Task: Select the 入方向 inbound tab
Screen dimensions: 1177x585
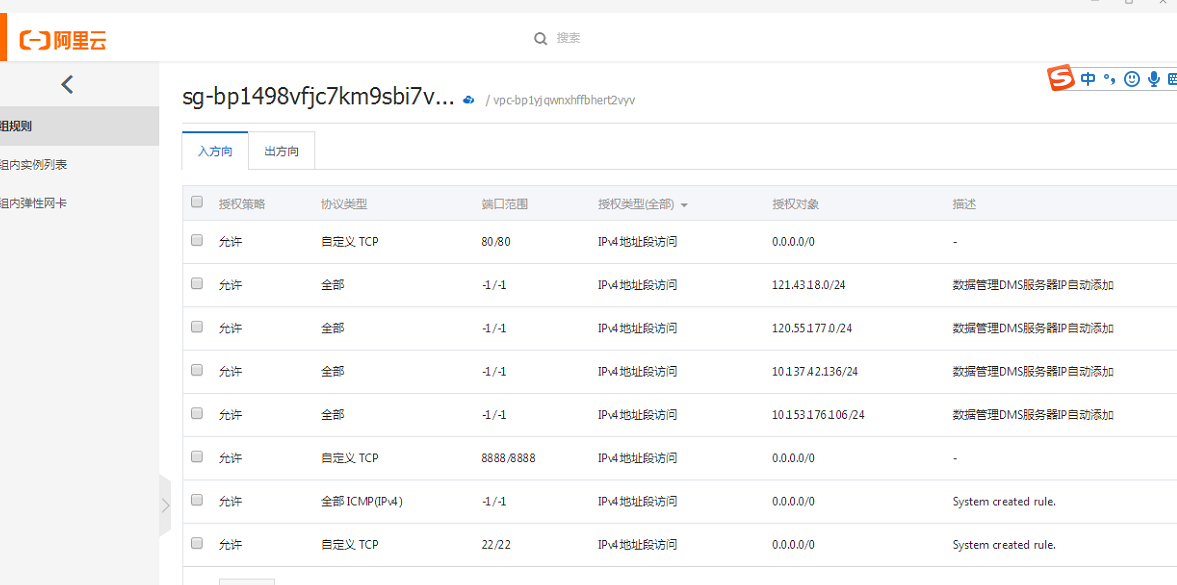Action: pos(215,151)
